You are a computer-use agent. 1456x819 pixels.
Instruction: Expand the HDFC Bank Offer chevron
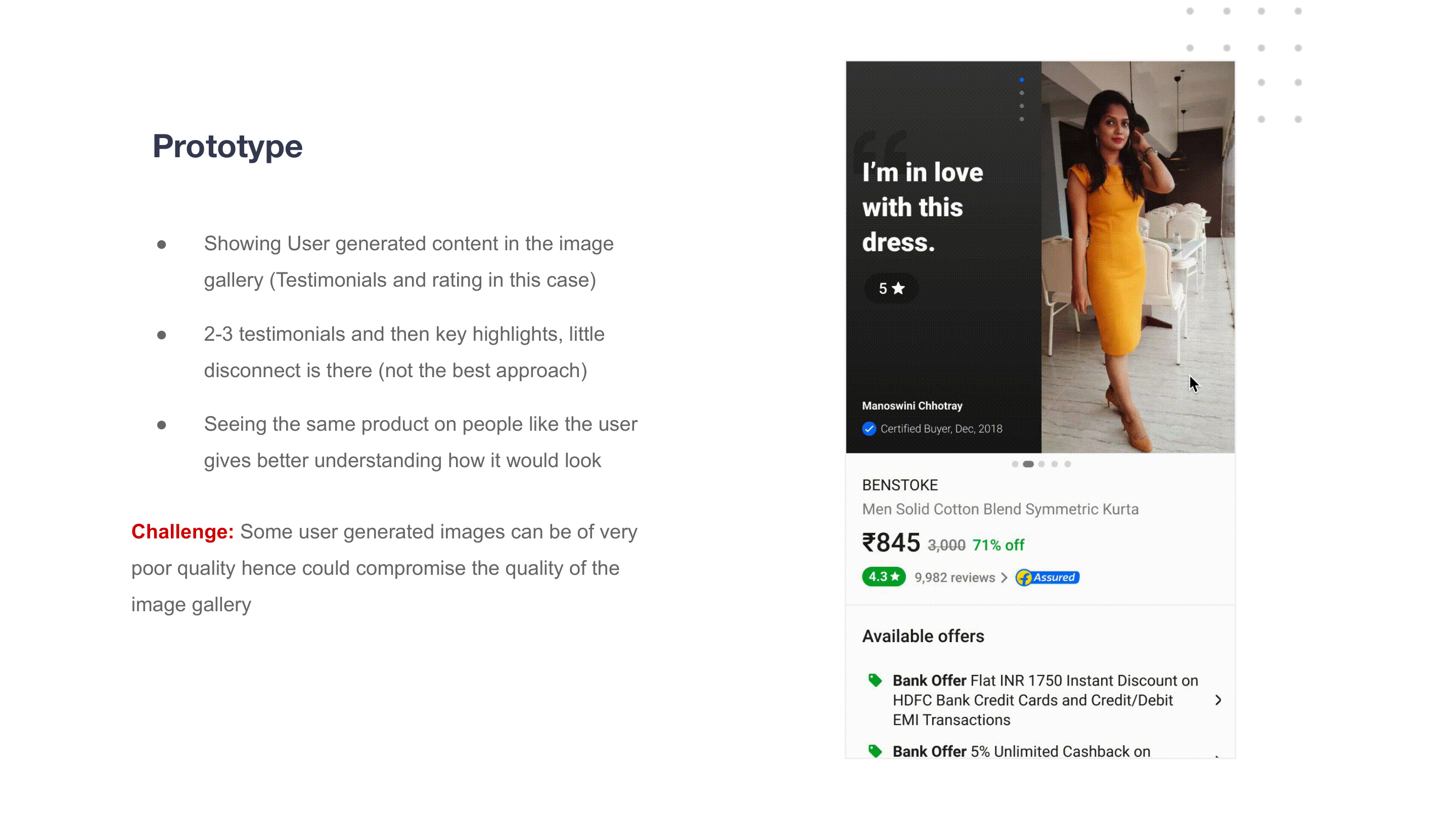tap(1218, 700)
